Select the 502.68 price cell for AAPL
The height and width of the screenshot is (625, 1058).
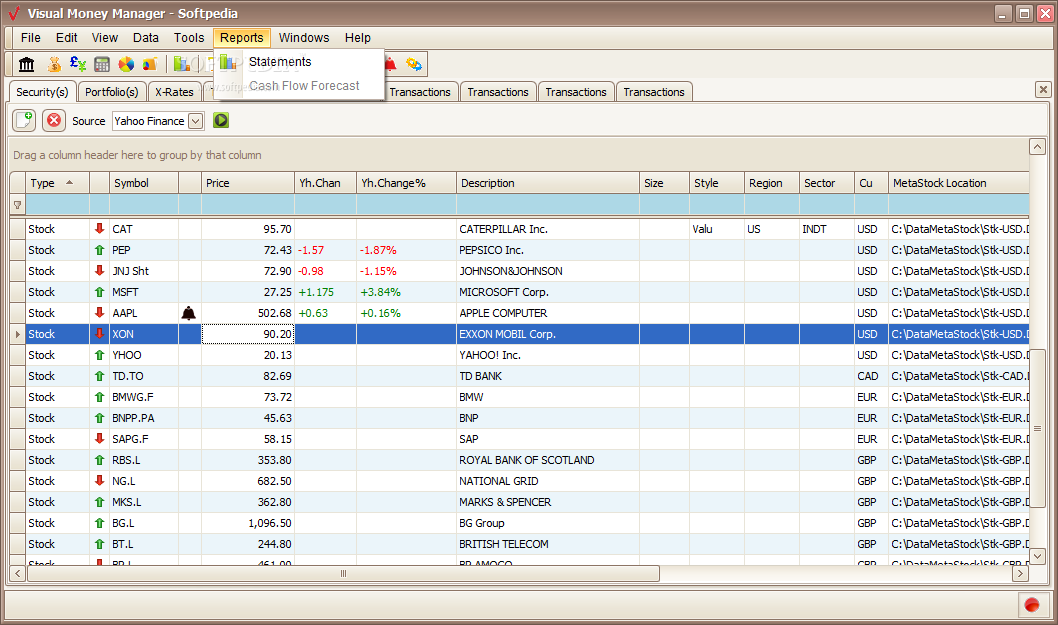click(248, 313)
